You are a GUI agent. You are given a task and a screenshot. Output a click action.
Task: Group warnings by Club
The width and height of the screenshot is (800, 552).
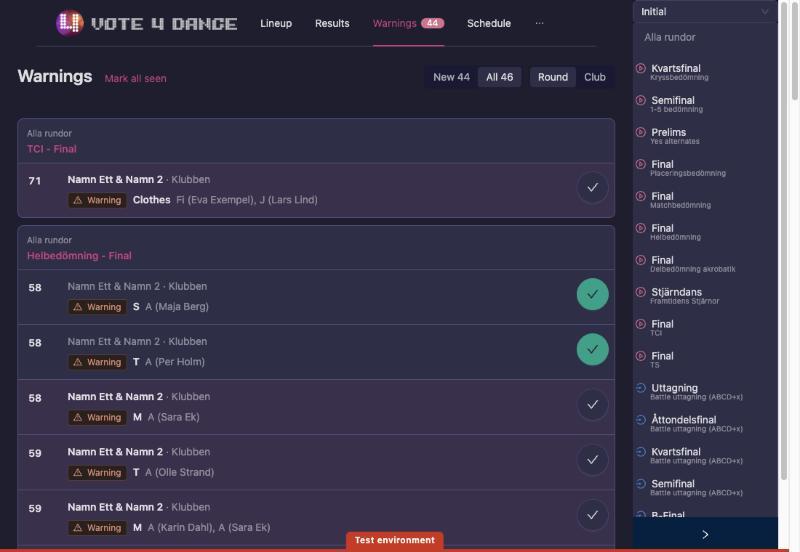594,77
